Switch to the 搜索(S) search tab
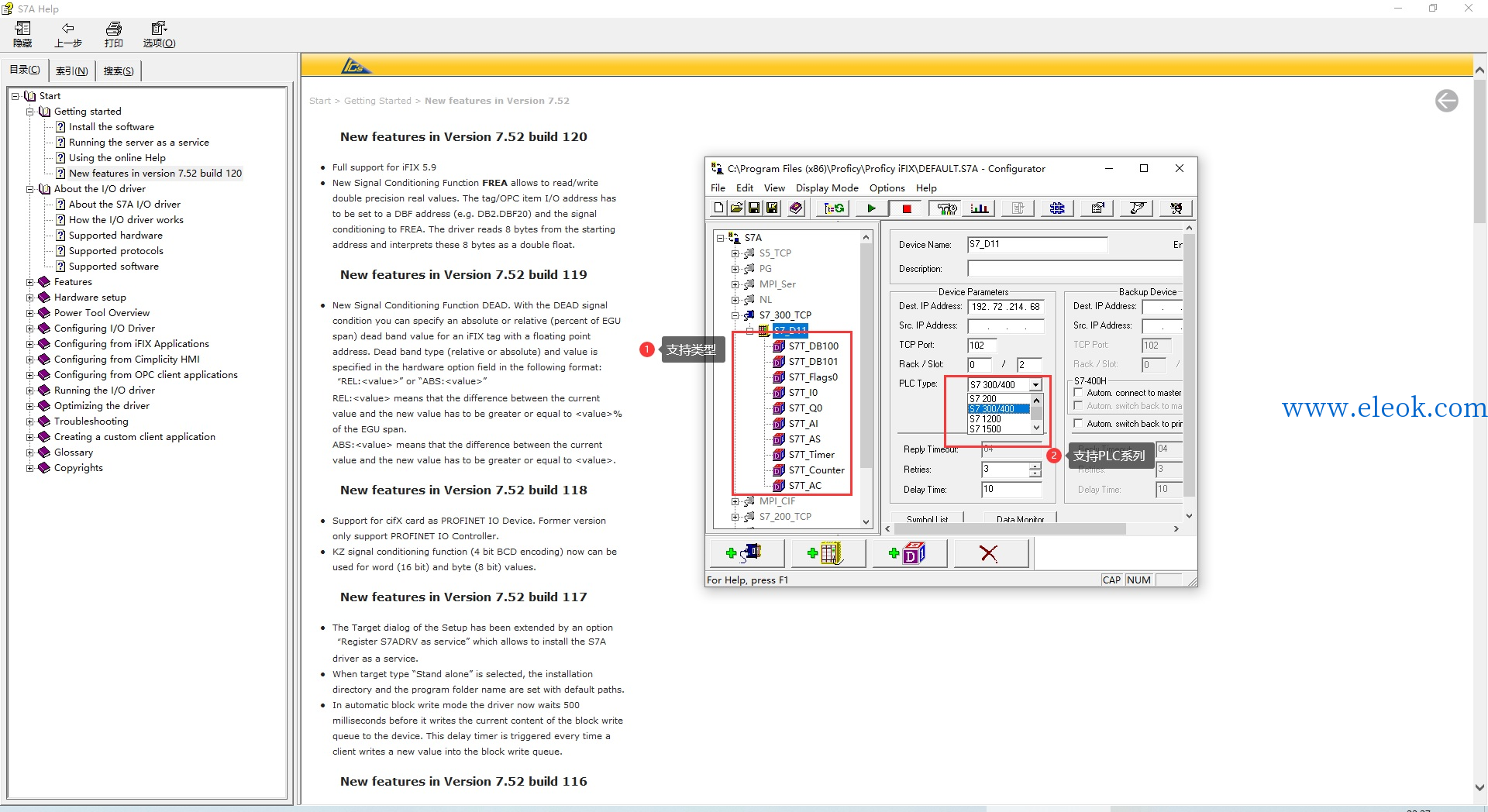Viewport: 1488px width, 812px height. pyautogui.click(x=119, y=71)
